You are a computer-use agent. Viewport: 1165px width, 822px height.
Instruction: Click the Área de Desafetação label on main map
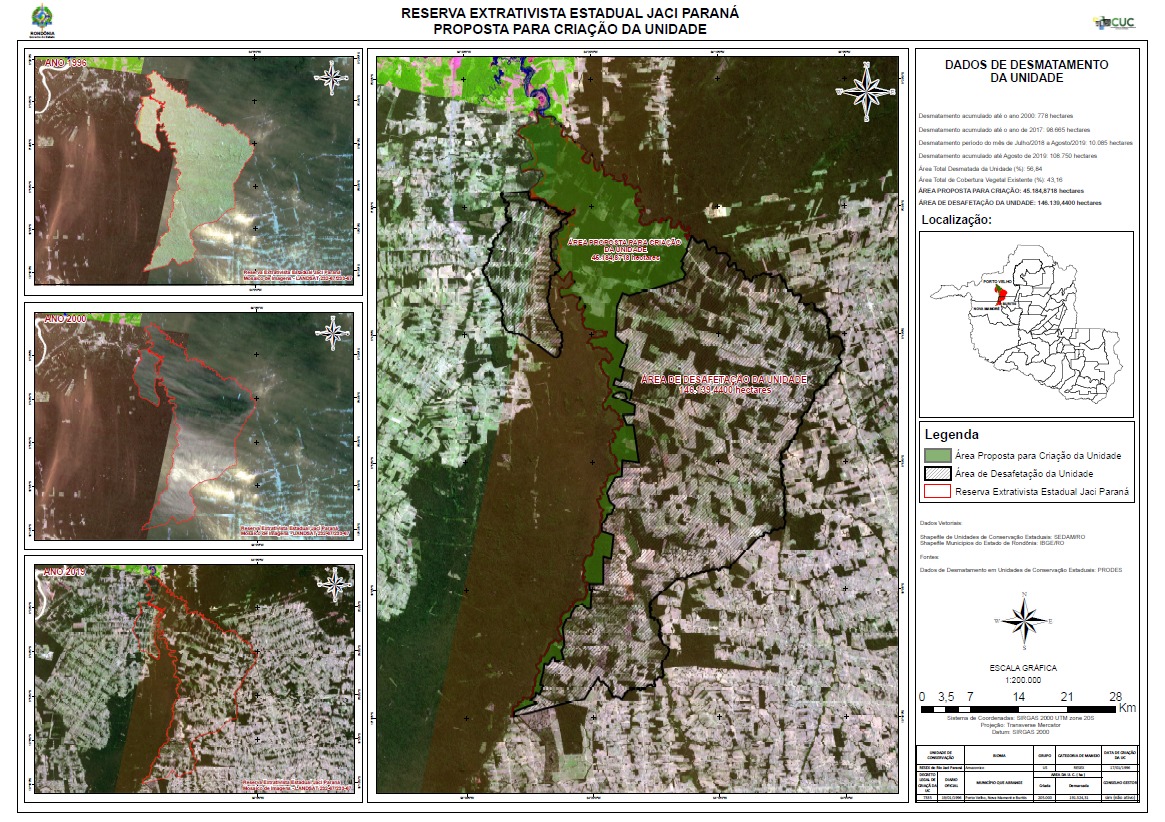coord(724,385)
